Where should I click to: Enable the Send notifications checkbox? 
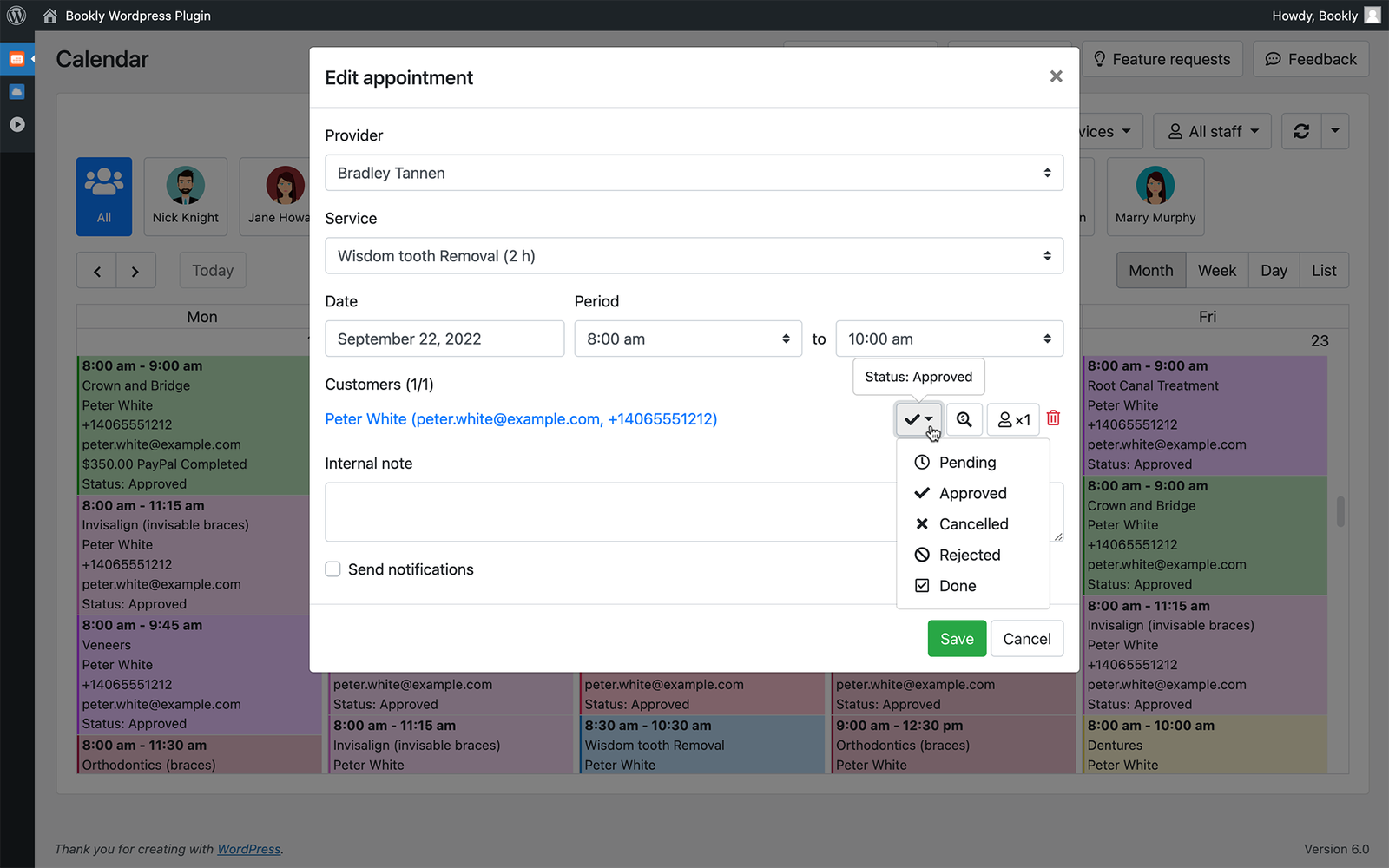click(x=332, y=569)
